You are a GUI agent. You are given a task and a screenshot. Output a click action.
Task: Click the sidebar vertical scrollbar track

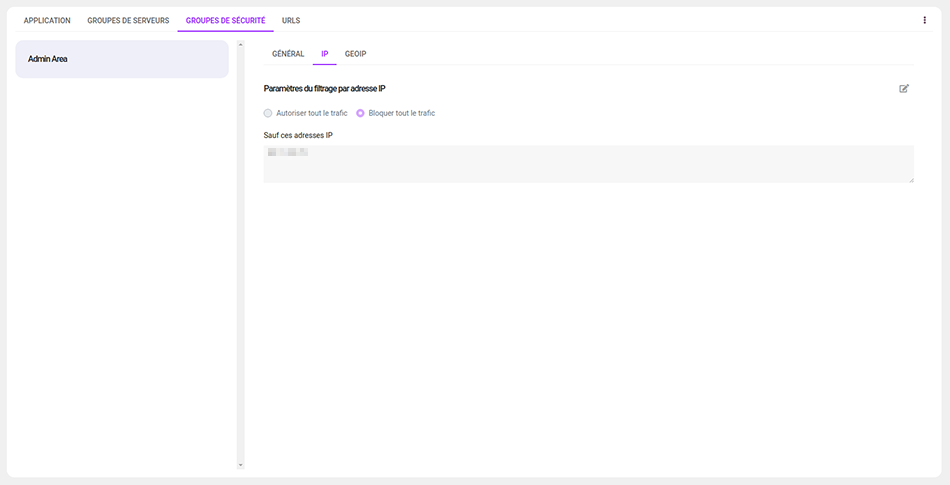pos(240,250)
